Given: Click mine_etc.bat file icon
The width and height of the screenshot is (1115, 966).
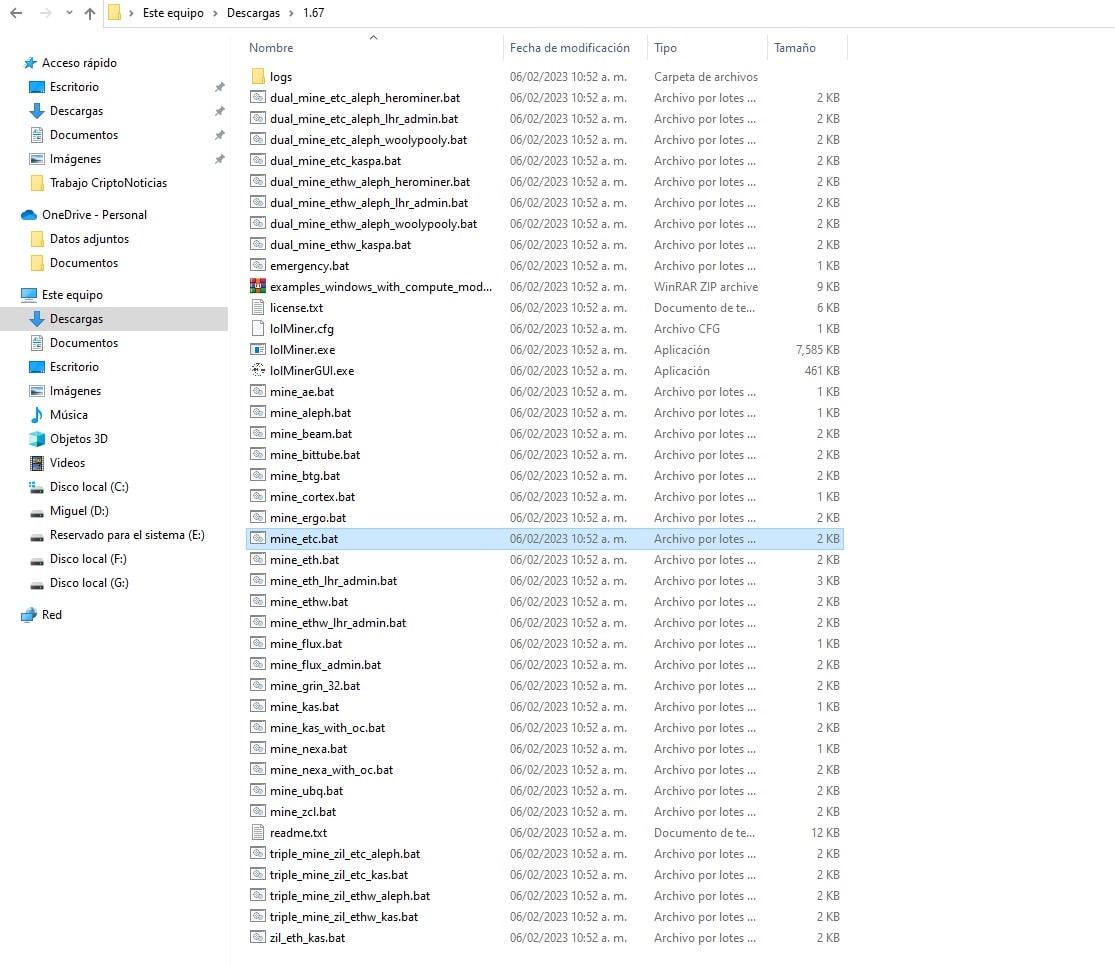Looking at the screenshot, I should click(x=258, y=538).
